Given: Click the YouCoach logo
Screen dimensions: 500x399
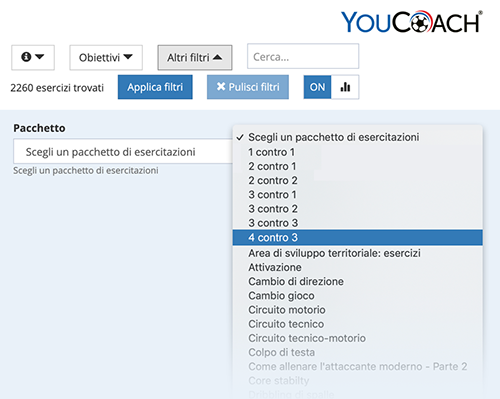Looking at the screenshot, I should click(412, 22).
